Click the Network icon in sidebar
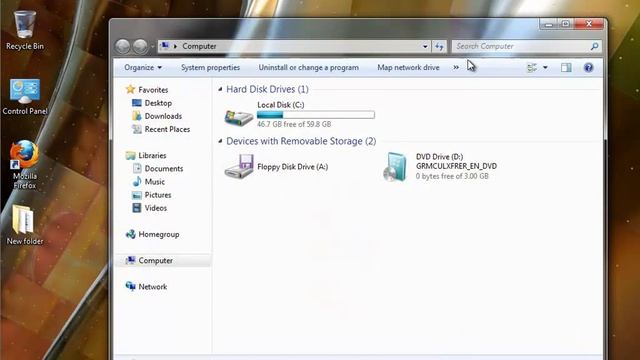 pyautogui.click(x=130, y=287)
